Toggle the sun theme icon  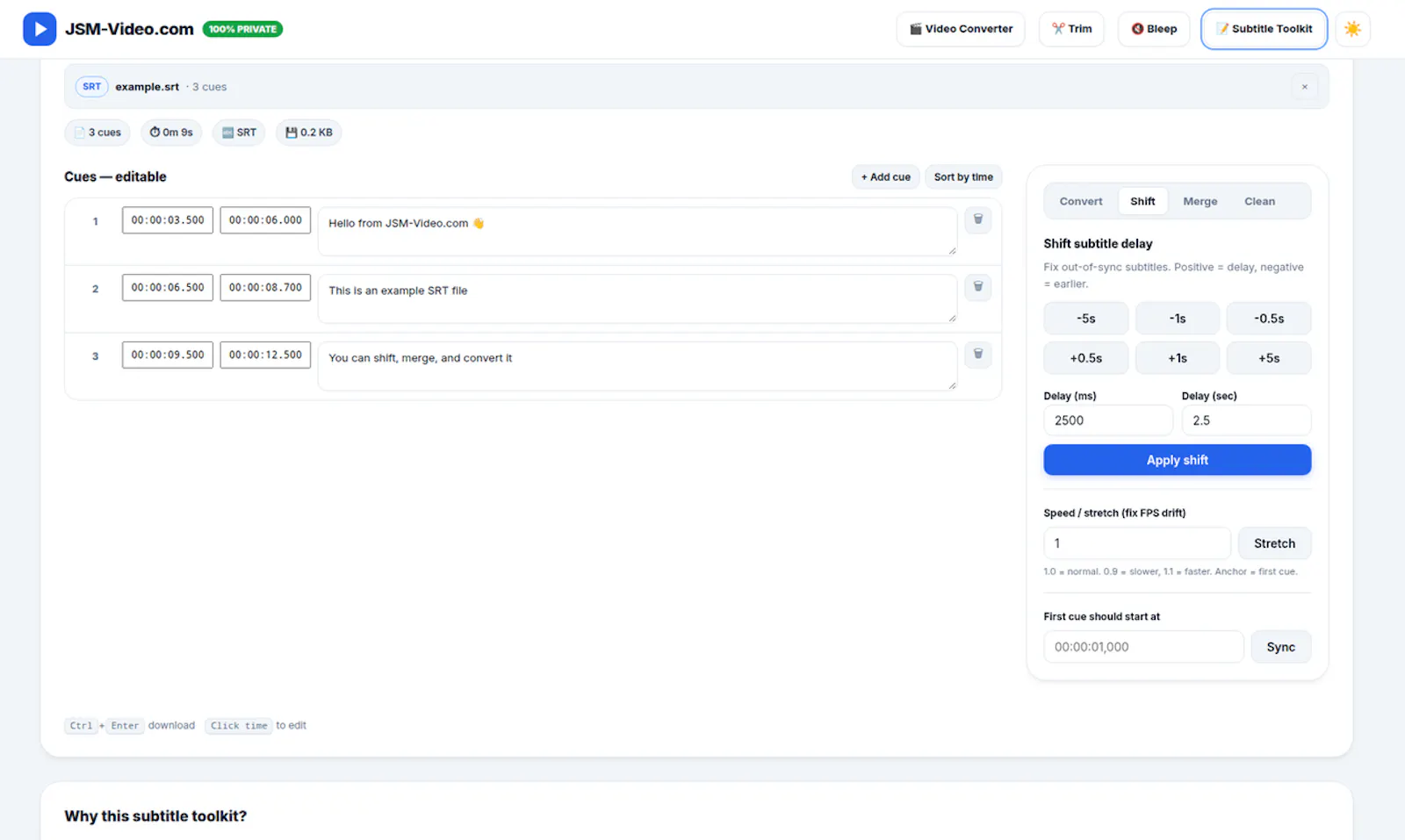1352,29
